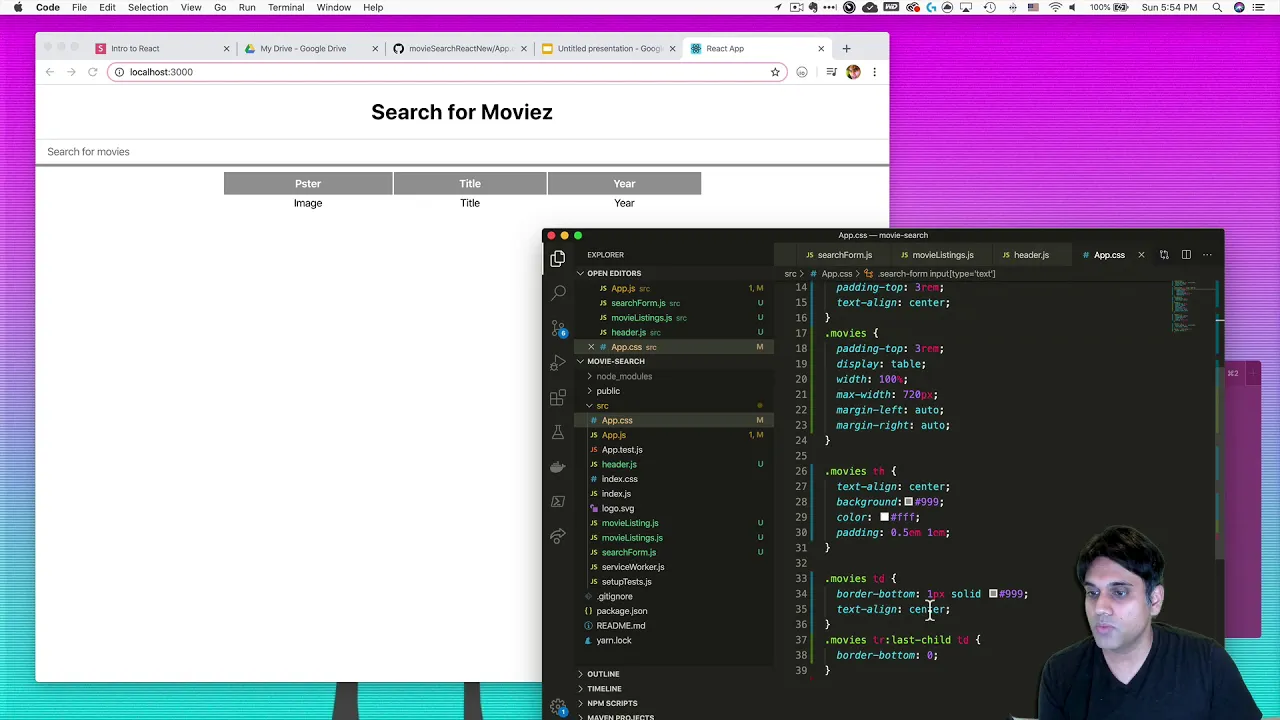
Task: Open the Run and Debug view
Action: pyautogui.click(x=558, y=363)
